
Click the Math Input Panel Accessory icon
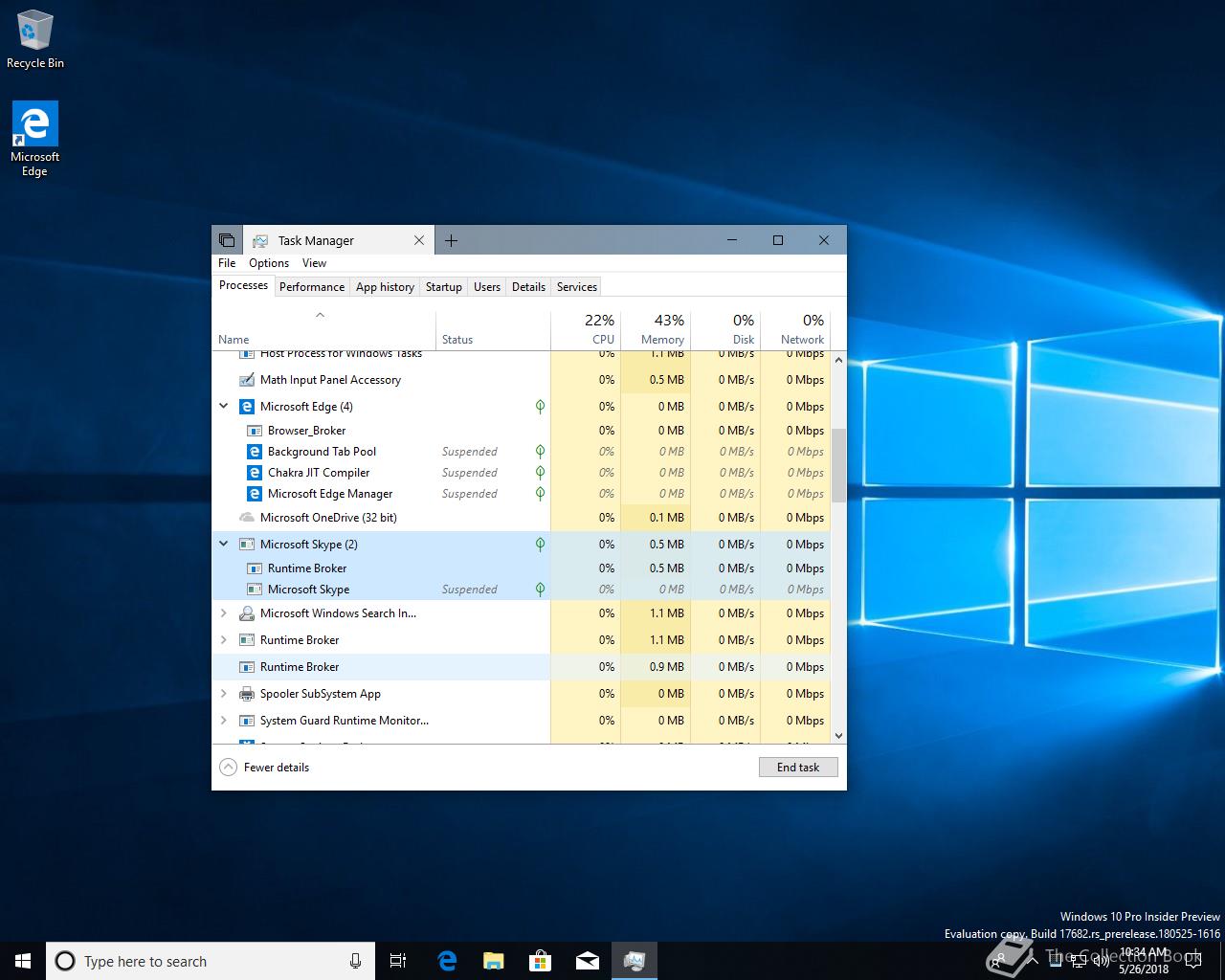pyautogui.click(x=246, y=380)
